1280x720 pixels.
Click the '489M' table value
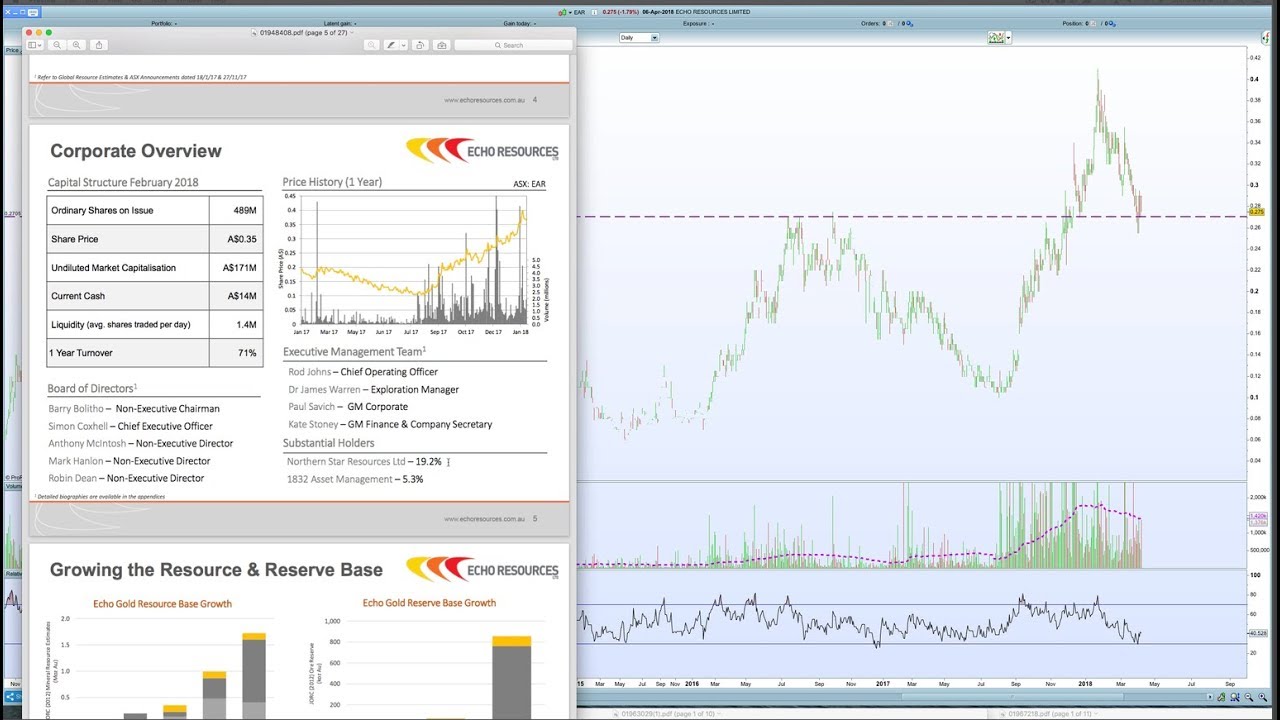(x=244, y=211)
